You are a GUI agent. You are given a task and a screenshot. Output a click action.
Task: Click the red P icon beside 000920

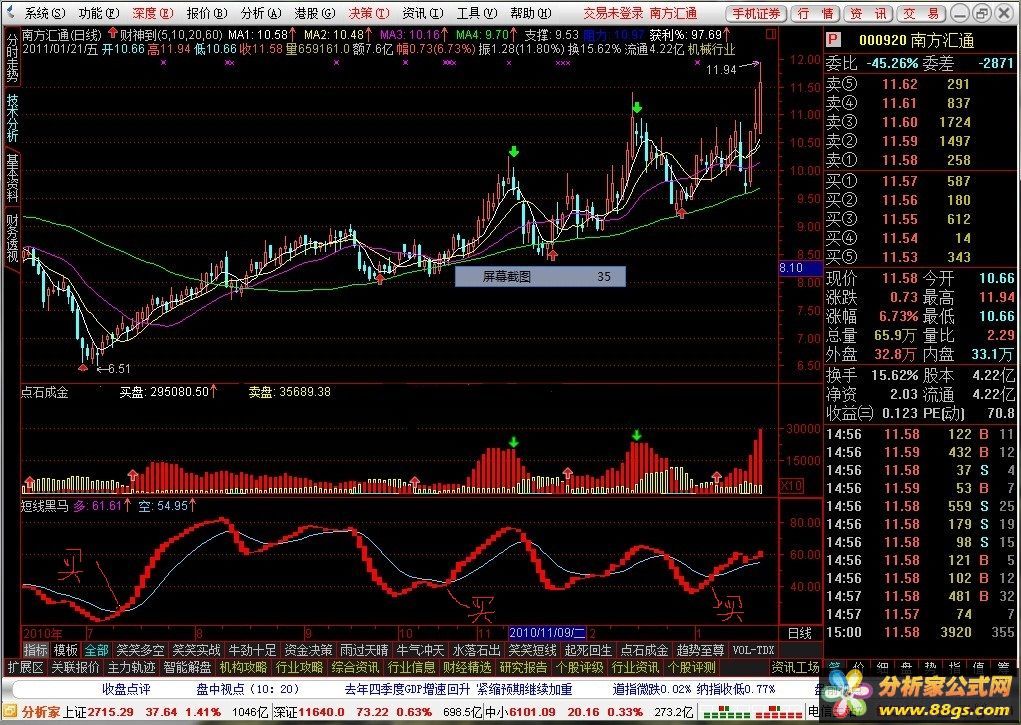(833, 40)
